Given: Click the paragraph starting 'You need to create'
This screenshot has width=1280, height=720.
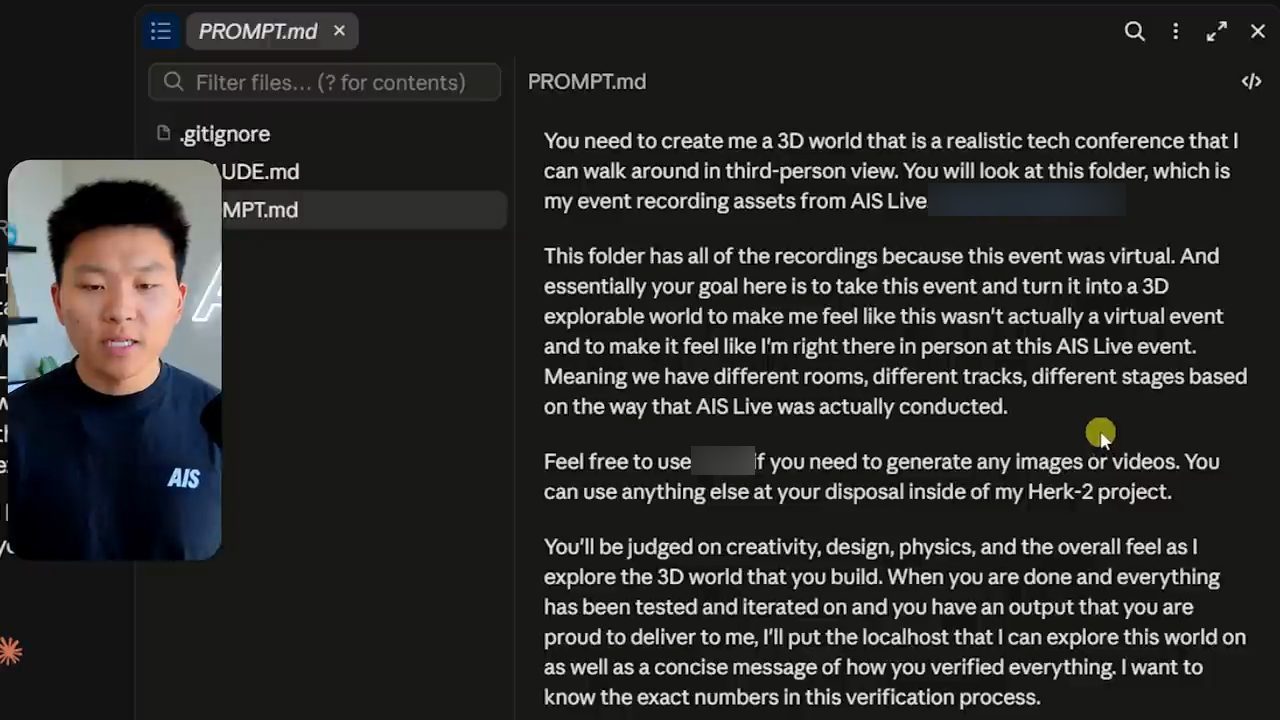Looking at the screenshot, I should tap(892, 171).
